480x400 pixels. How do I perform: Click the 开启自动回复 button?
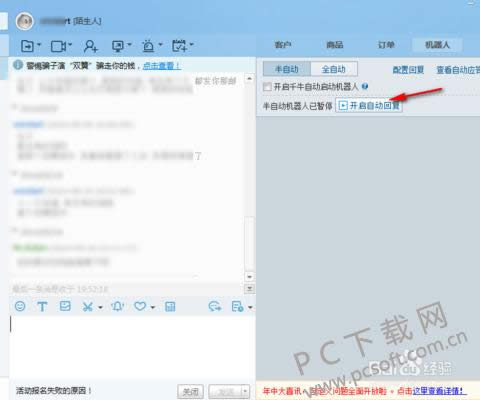(369, 106)
